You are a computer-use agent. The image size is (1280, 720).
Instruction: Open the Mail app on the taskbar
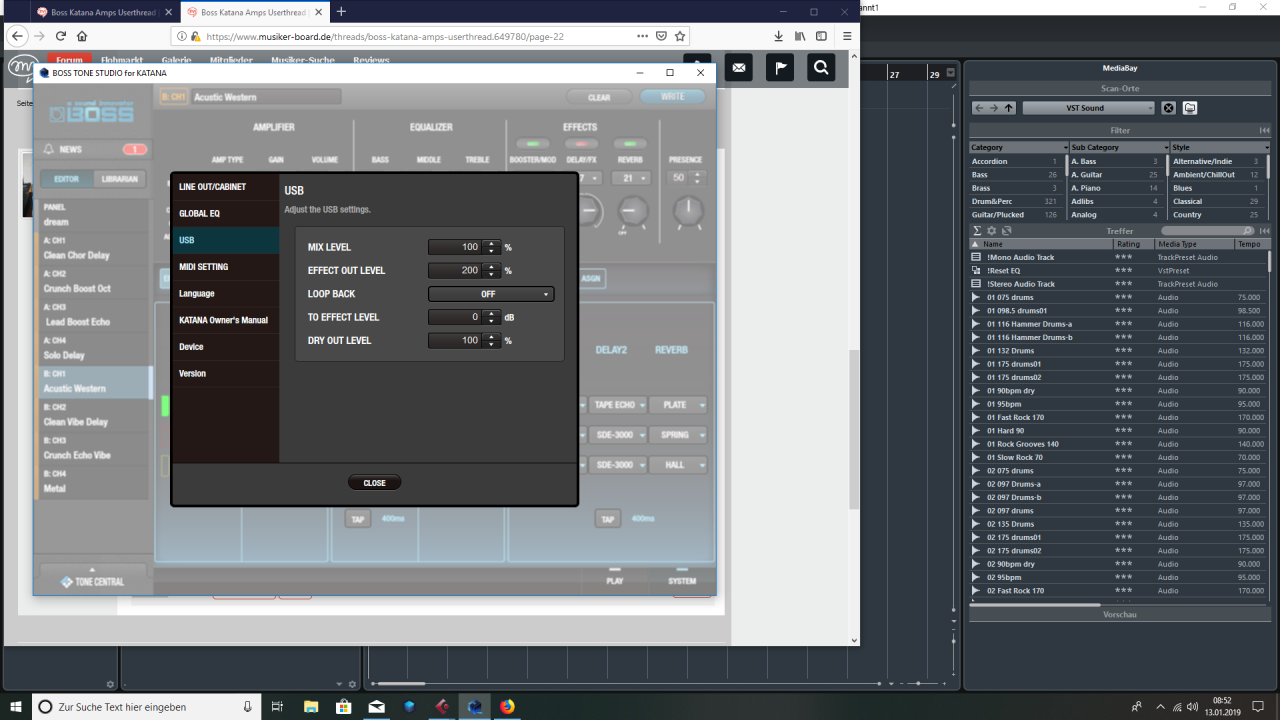376,706
